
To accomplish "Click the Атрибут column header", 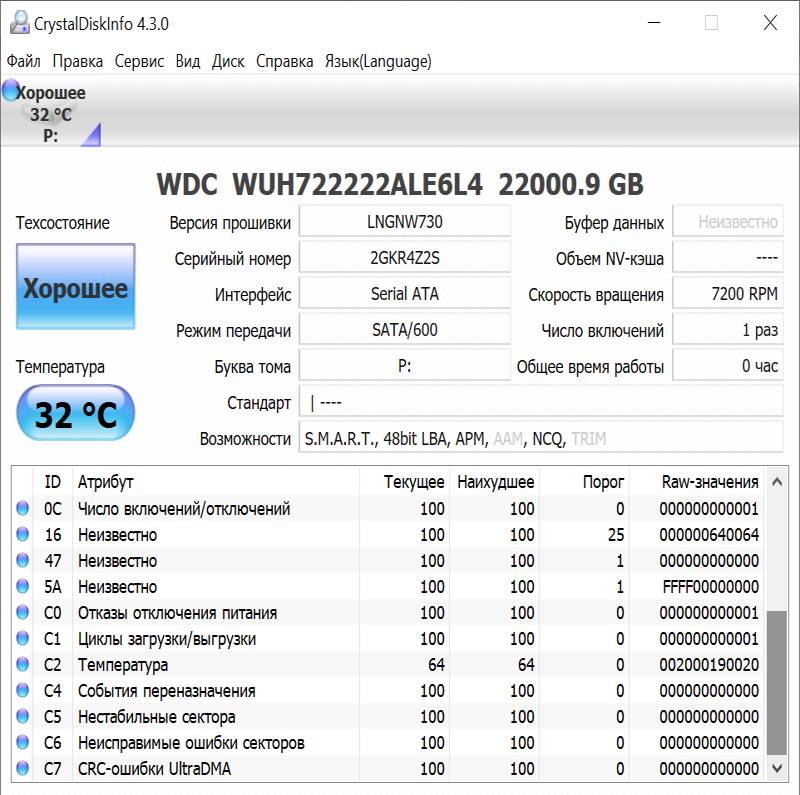I will tap(105, 482).
